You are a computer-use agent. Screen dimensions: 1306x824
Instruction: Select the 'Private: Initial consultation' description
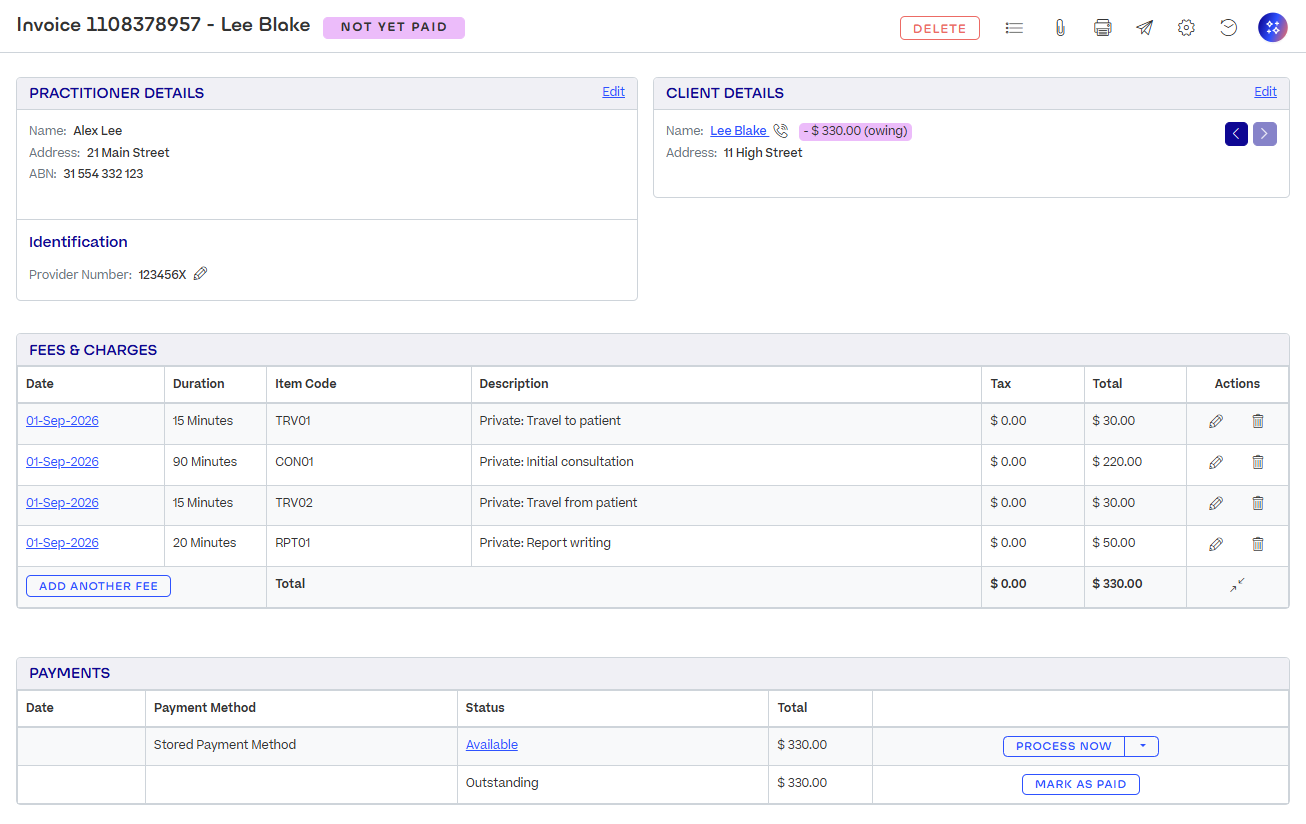tap(556, 462)
